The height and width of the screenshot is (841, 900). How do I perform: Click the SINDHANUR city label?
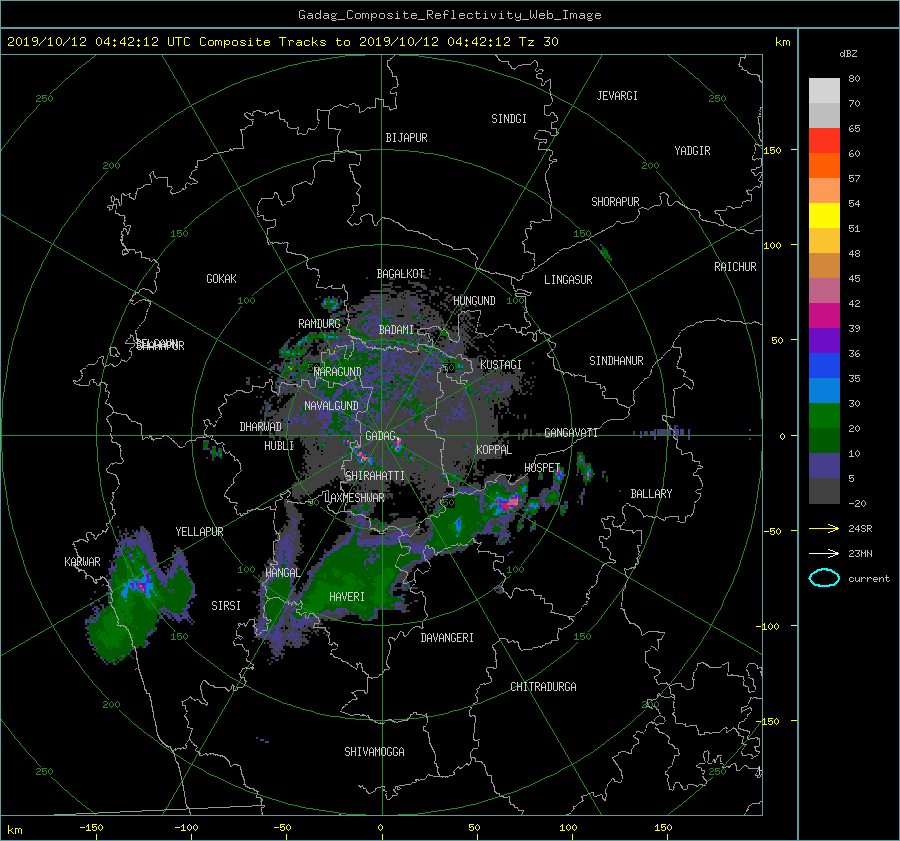(616, 361)
